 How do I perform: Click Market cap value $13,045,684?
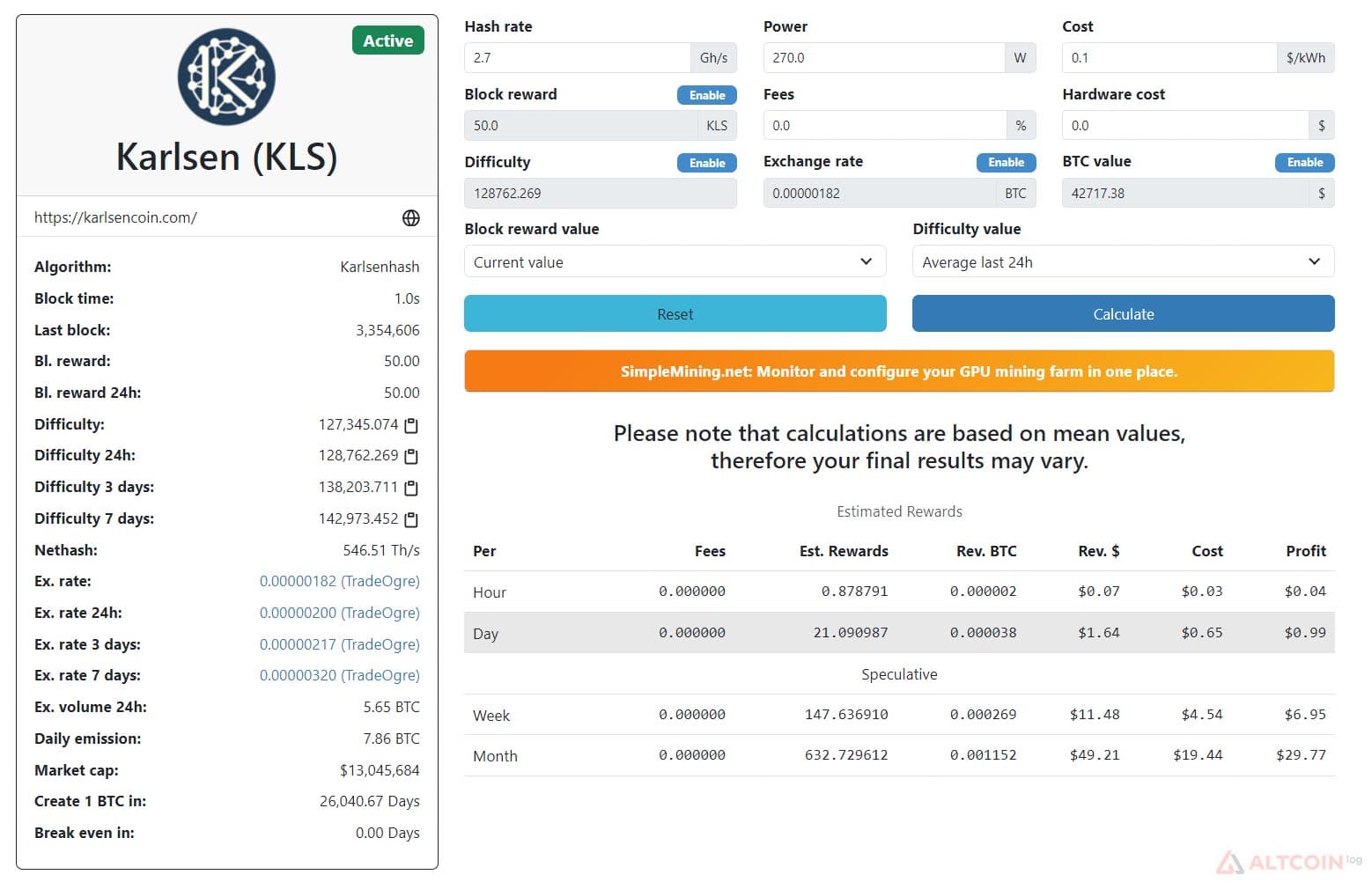[380, 770]
